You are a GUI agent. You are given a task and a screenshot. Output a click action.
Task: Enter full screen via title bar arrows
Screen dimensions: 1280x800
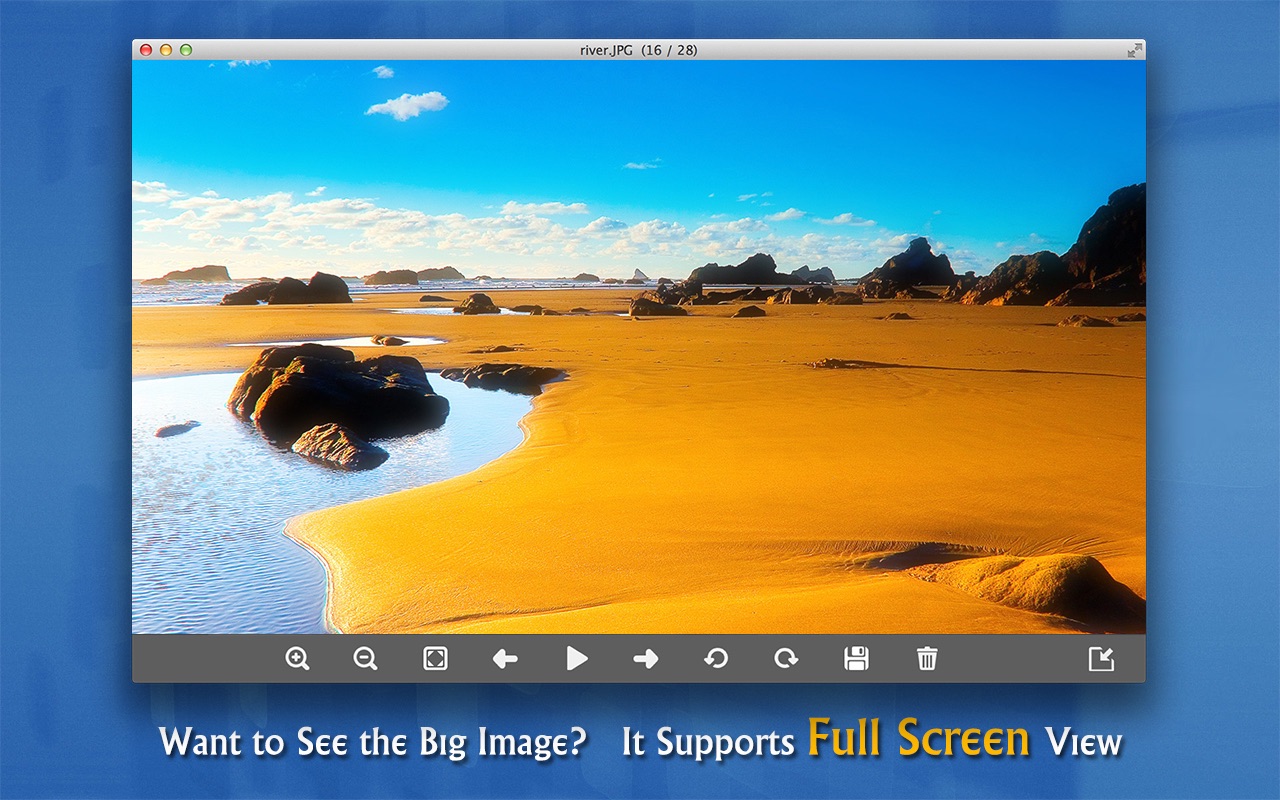coord(1134,50)
